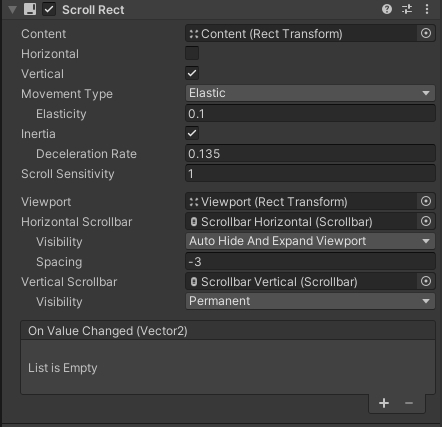Open Scroll Rect three-dot context menu
The image size is (442, 427).
(427, 9)
